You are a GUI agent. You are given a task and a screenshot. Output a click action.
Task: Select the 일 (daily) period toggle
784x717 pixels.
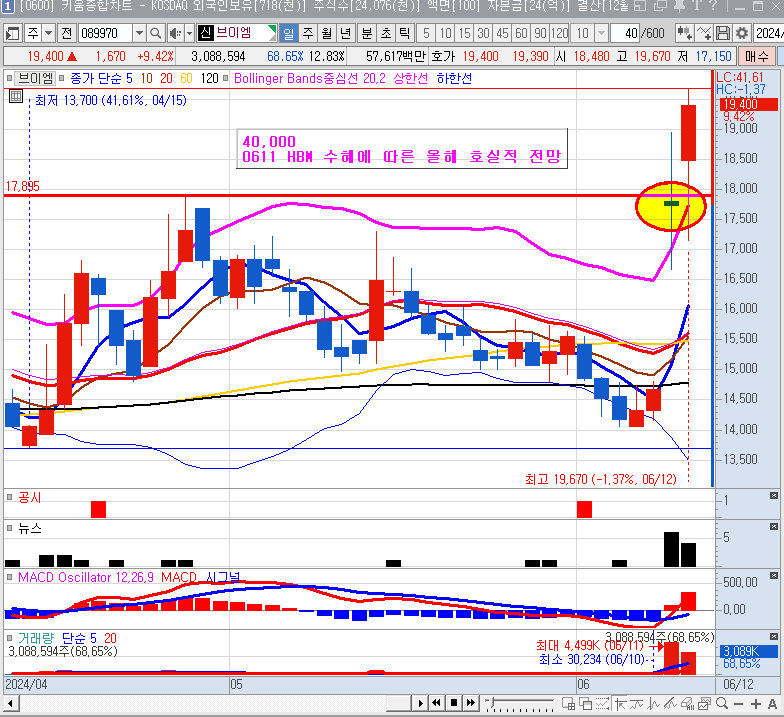point(289,33)
